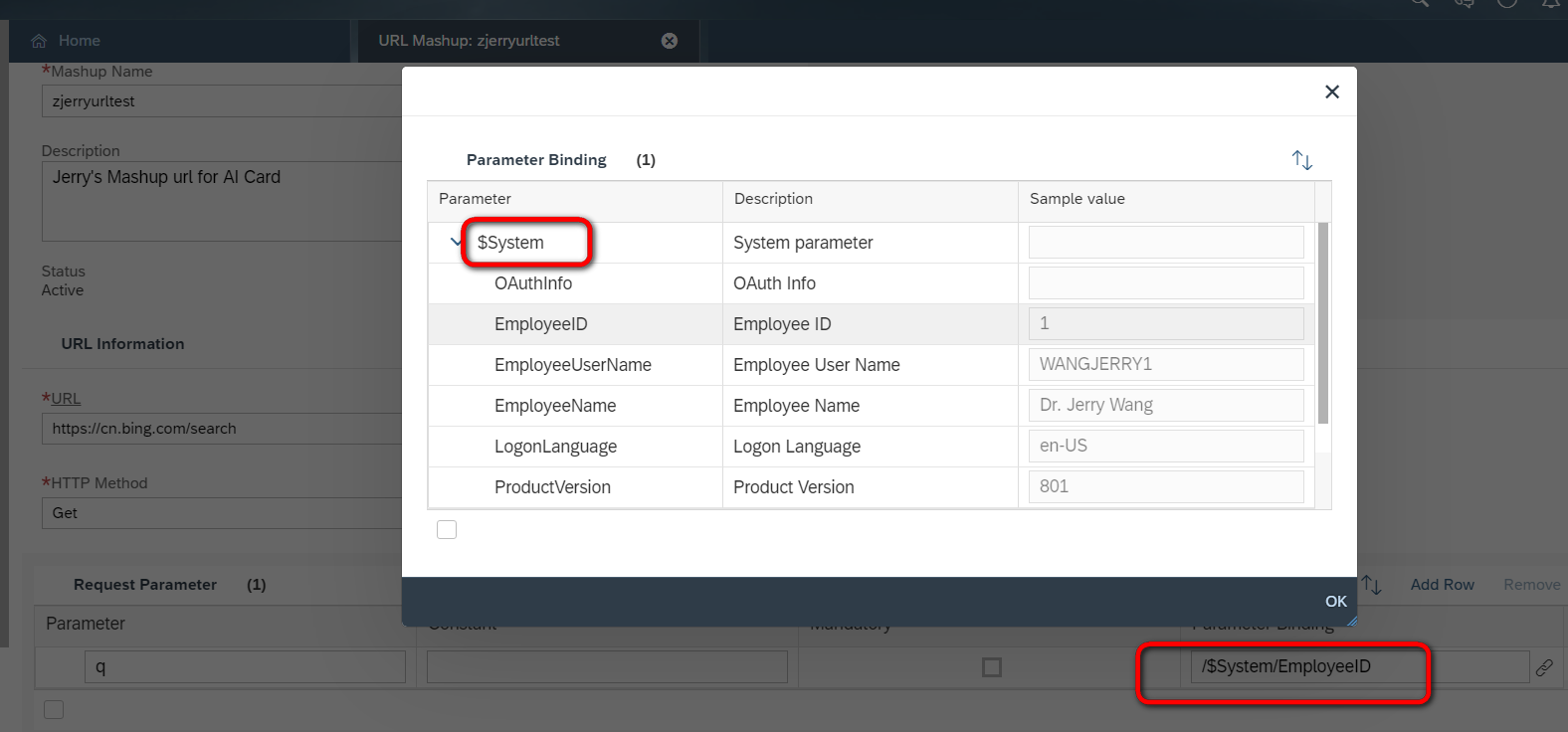Image resolution: width=1568 pixels, height=732 pixels.
Task: Close the URL Mashup zjerryurltest tab
Action: (x=670, y=41)
